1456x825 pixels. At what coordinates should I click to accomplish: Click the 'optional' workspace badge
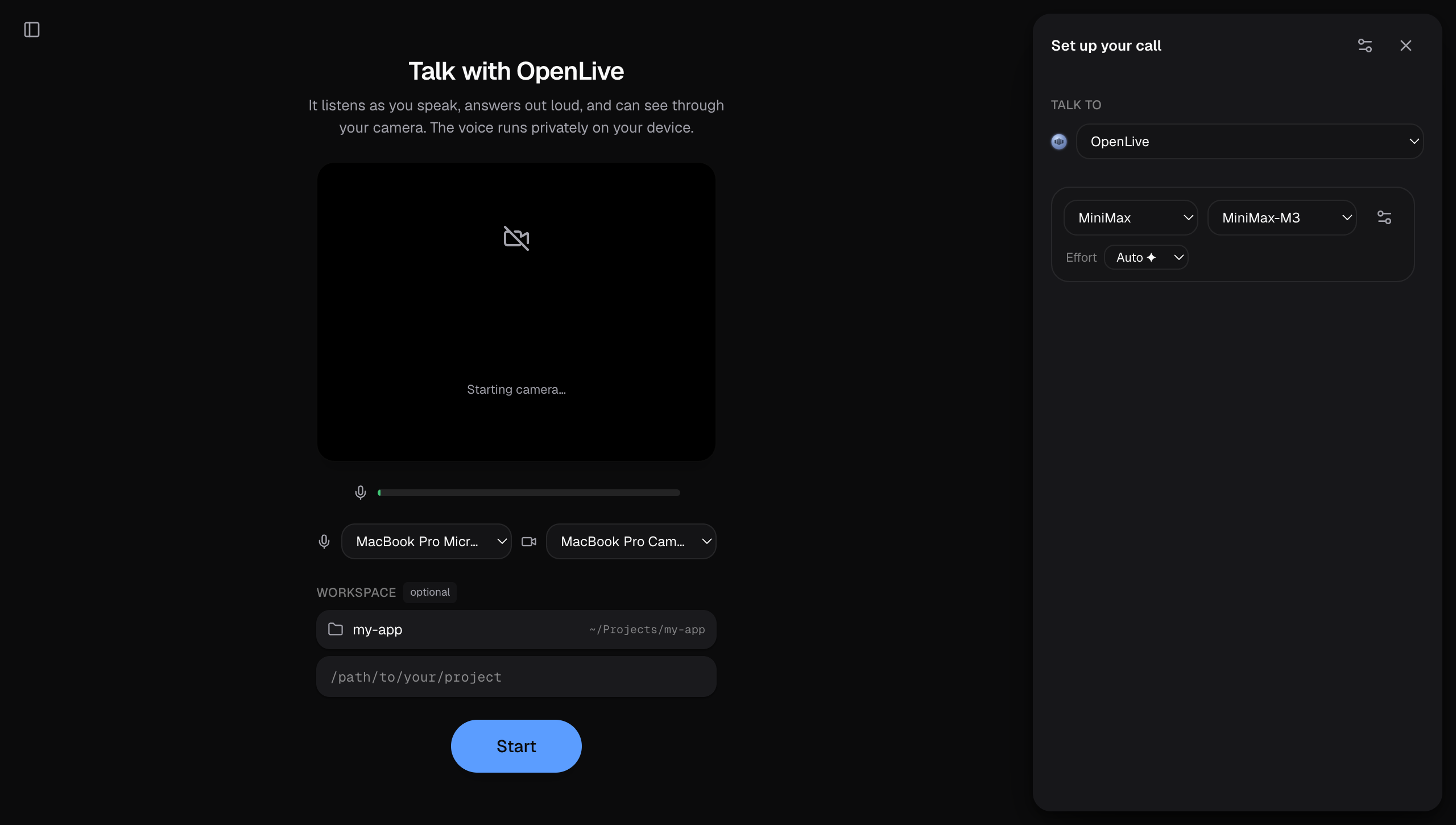430,592
